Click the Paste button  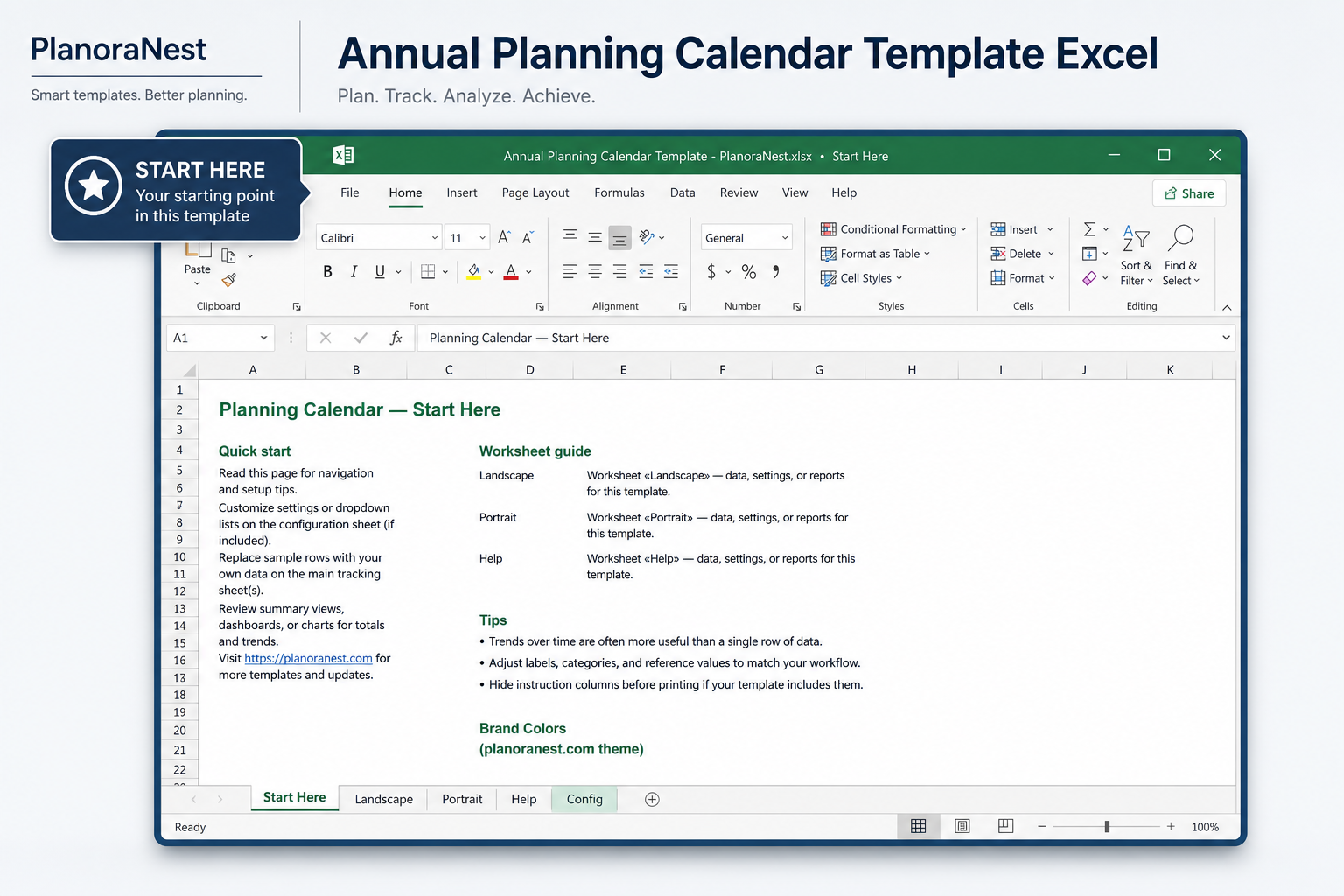point(198,262)
